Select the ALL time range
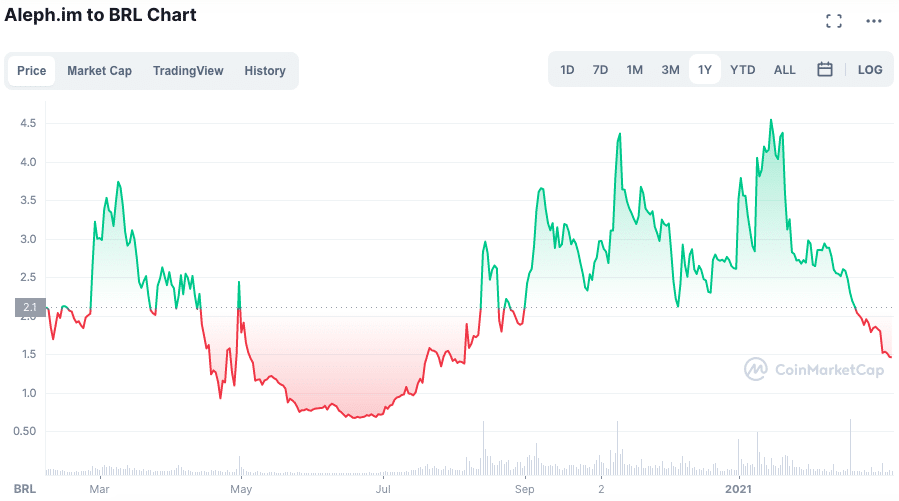This screenshot has height=501, width=899. coord(784,69)
